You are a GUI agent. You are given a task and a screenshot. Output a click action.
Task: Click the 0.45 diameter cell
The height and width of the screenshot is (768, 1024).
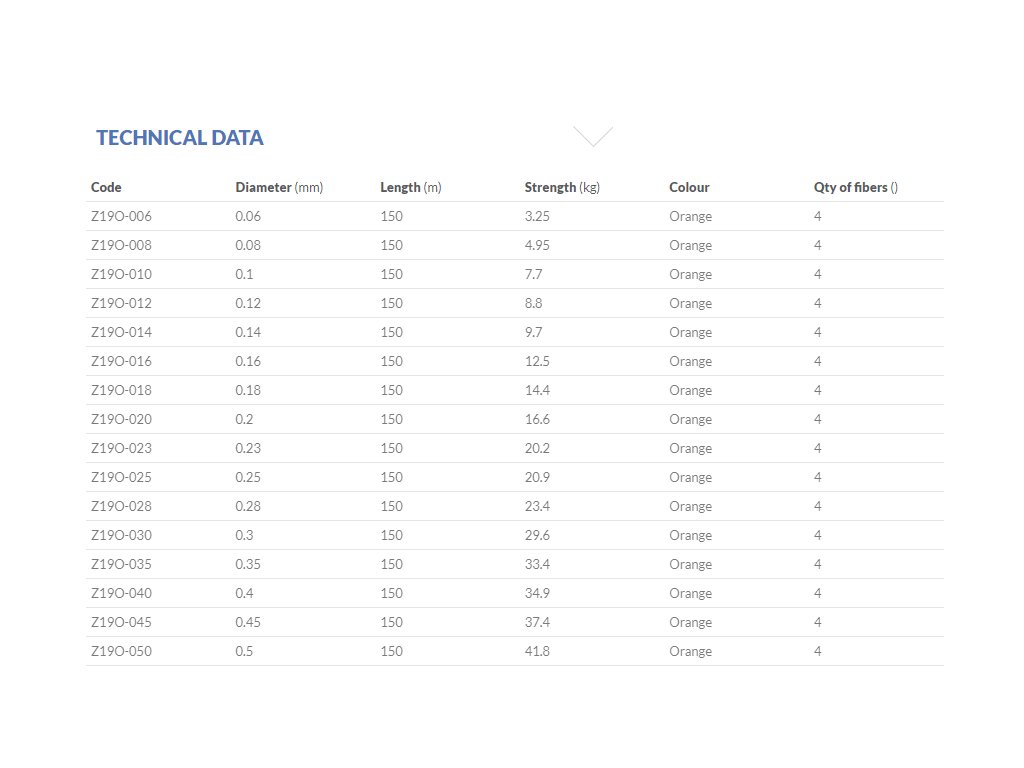(x=249, y=622)
